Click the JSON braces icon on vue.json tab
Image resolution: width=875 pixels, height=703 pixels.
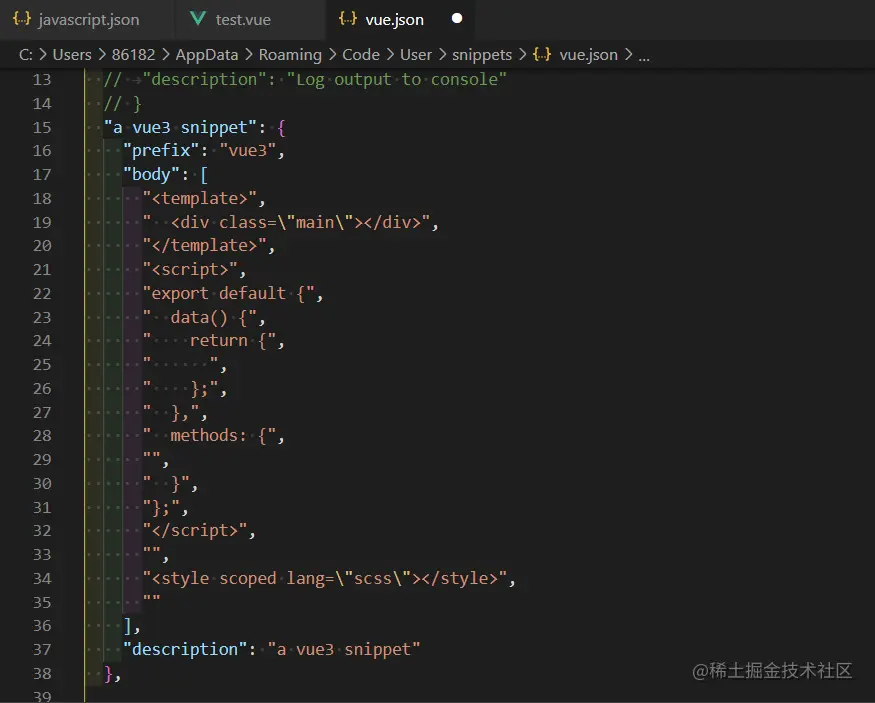[347, 19]
